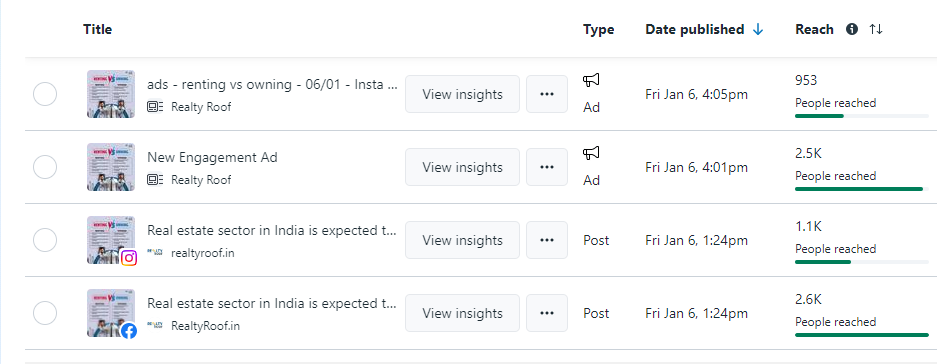Click the Reach info icon

tap(852, 29)
